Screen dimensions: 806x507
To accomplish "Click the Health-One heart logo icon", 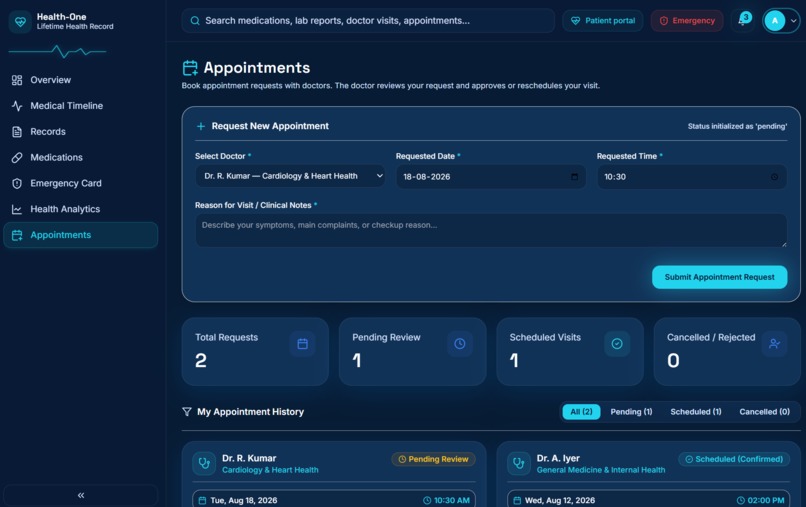I will [x=20, y=22].
